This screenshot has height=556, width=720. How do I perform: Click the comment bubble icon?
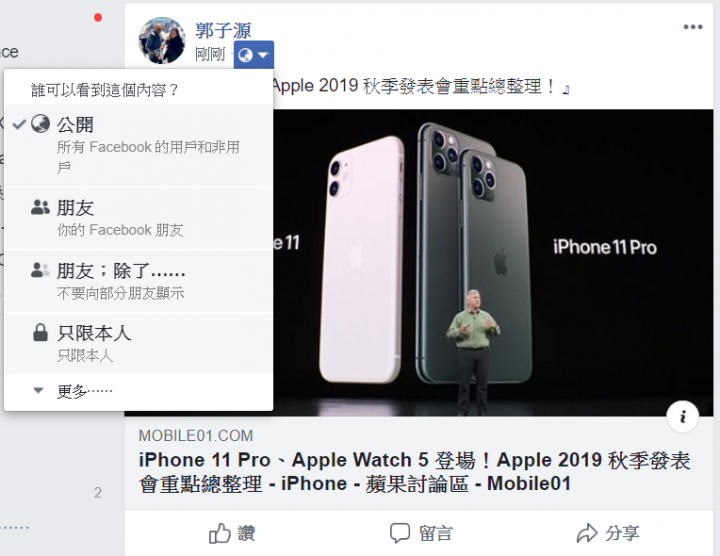click(399, 533)
